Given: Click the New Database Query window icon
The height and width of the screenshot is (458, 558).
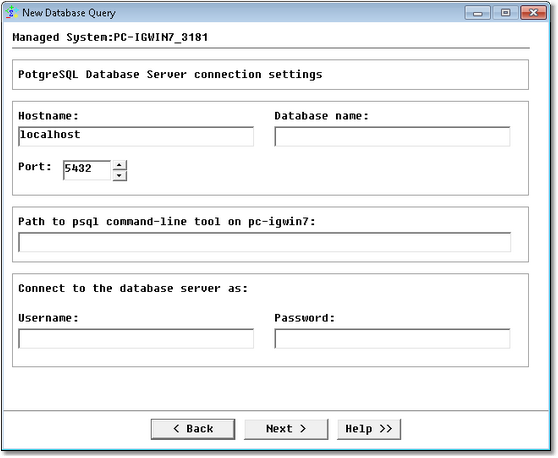Looking at the screenshot, I should [12, 12].
